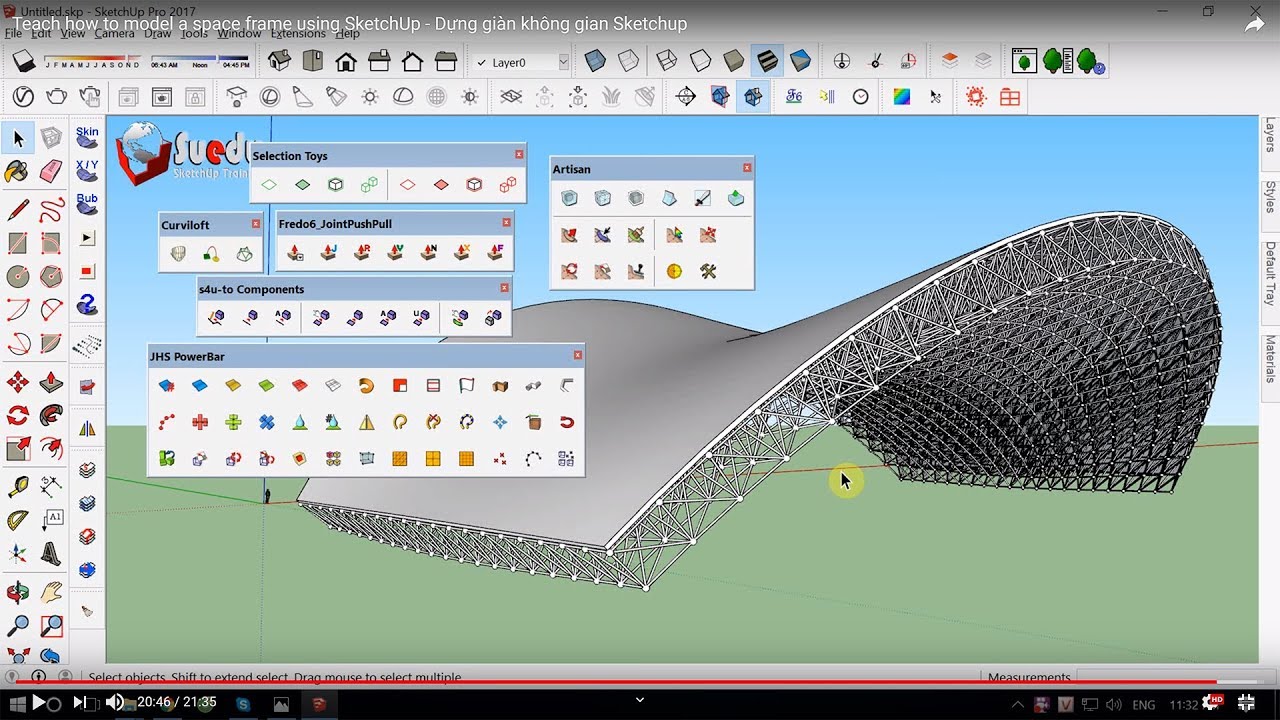Click first JointPushPull icon
1280x720 pixels.
295,252
